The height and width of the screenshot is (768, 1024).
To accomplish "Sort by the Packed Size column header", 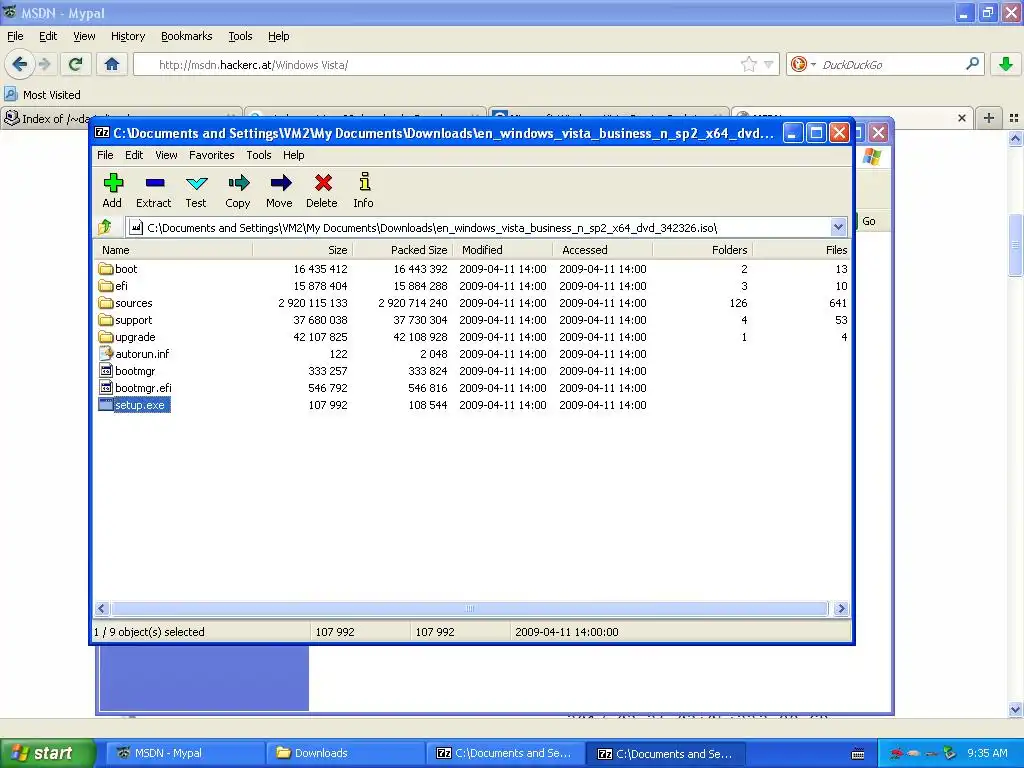I will click(402, 250).
